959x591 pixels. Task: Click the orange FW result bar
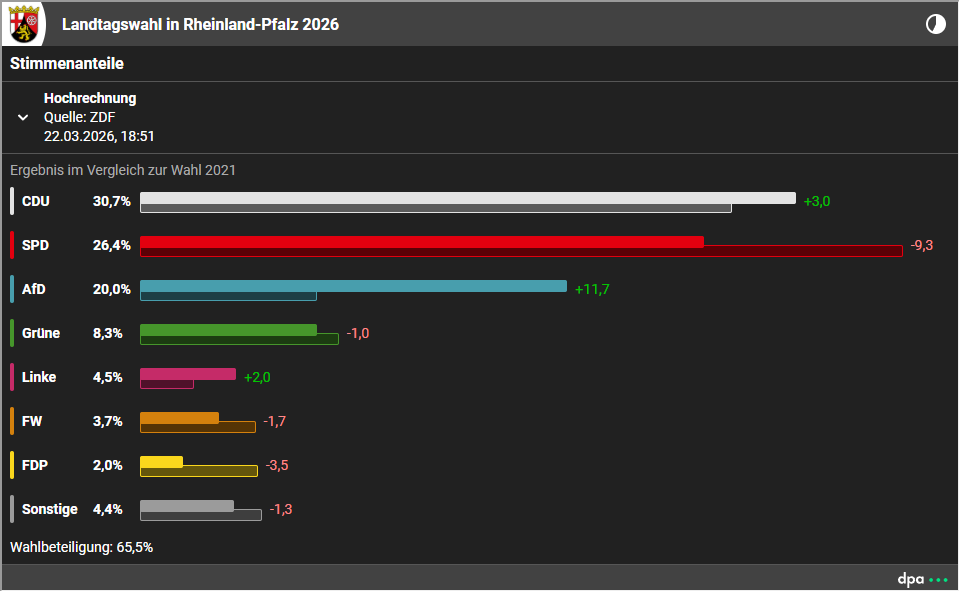point(179,418)
